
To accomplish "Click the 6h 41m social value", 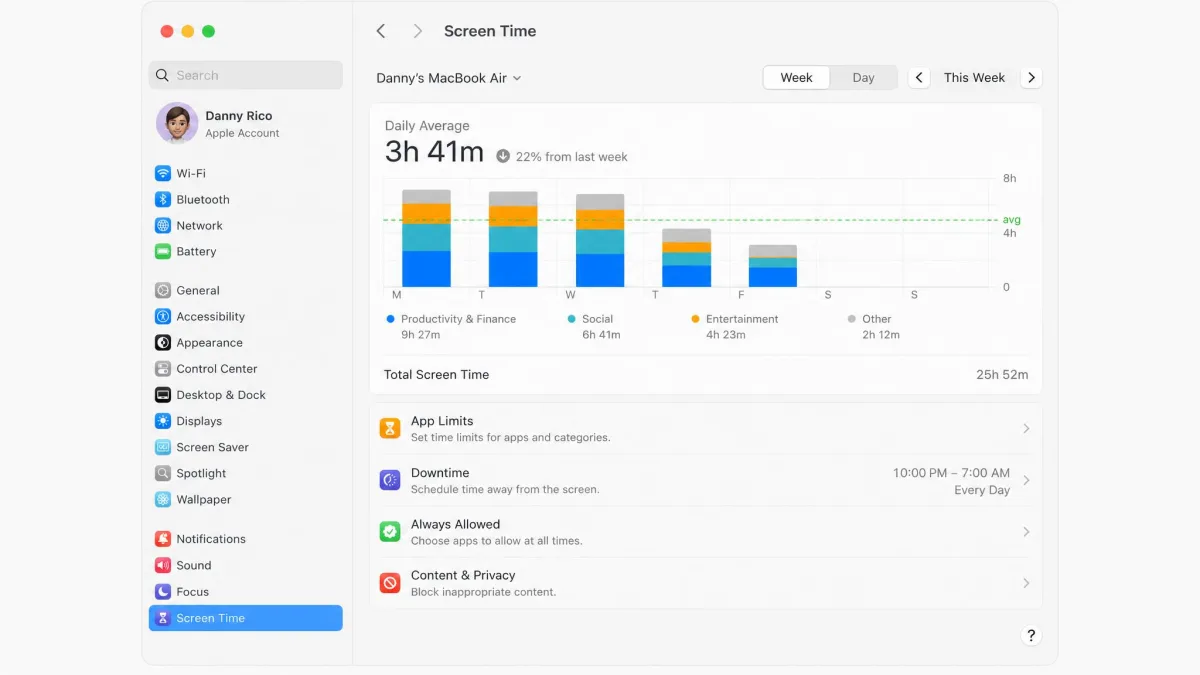I will (601, 335).
